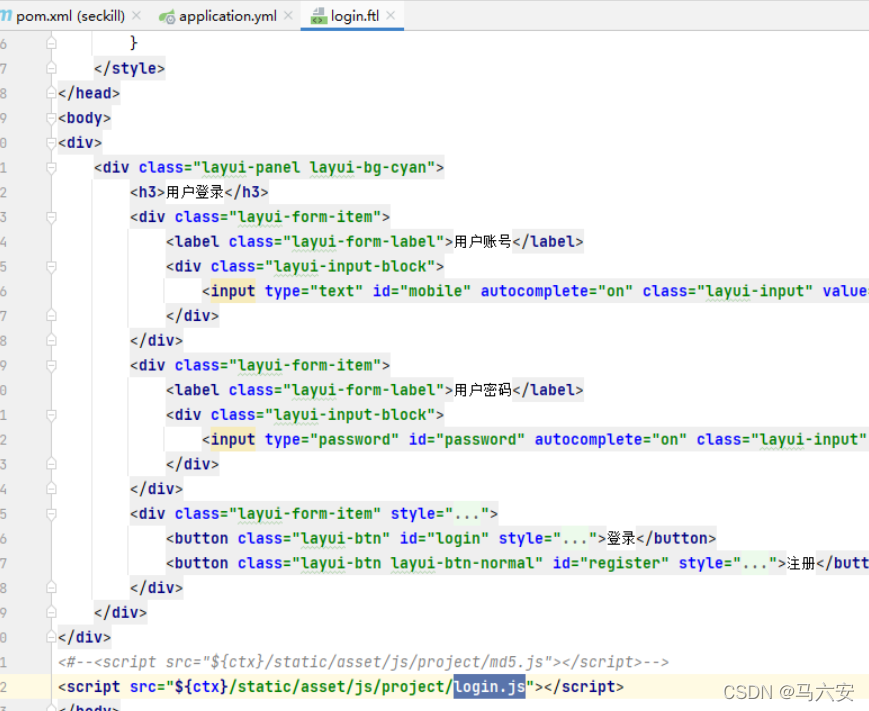Open the application.yml tab
Viewport: 869px width, 711px height.
point(228,16)
